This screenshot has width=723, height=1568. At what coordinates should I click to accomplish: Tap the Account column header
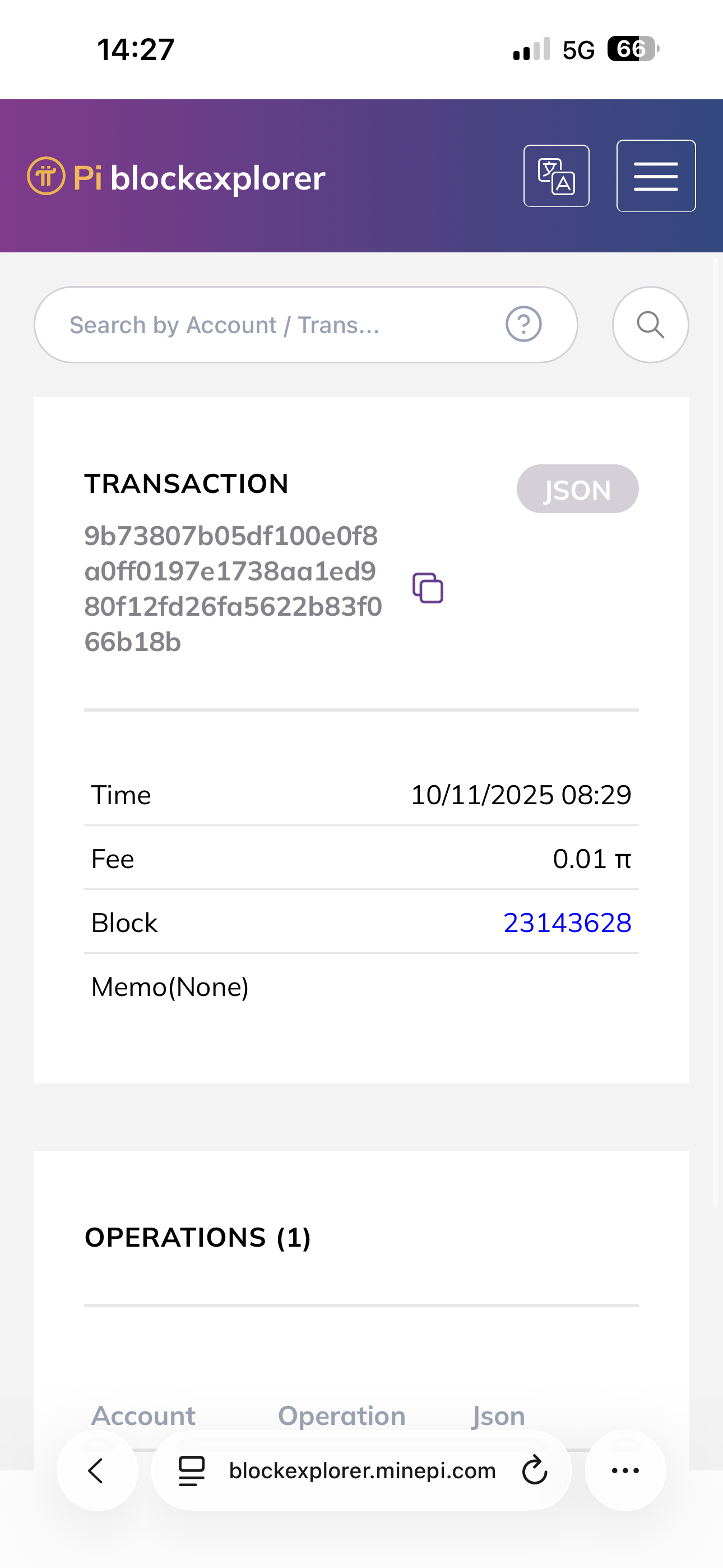point(143,1416)
